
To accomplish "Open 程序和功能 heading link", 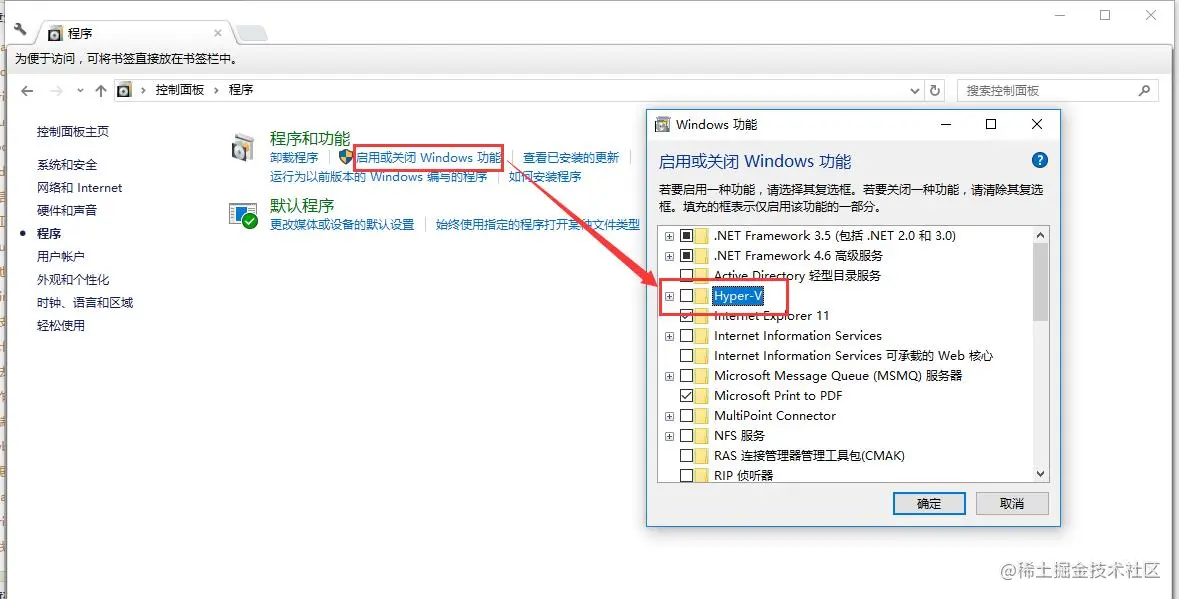I will click(310, 138).
